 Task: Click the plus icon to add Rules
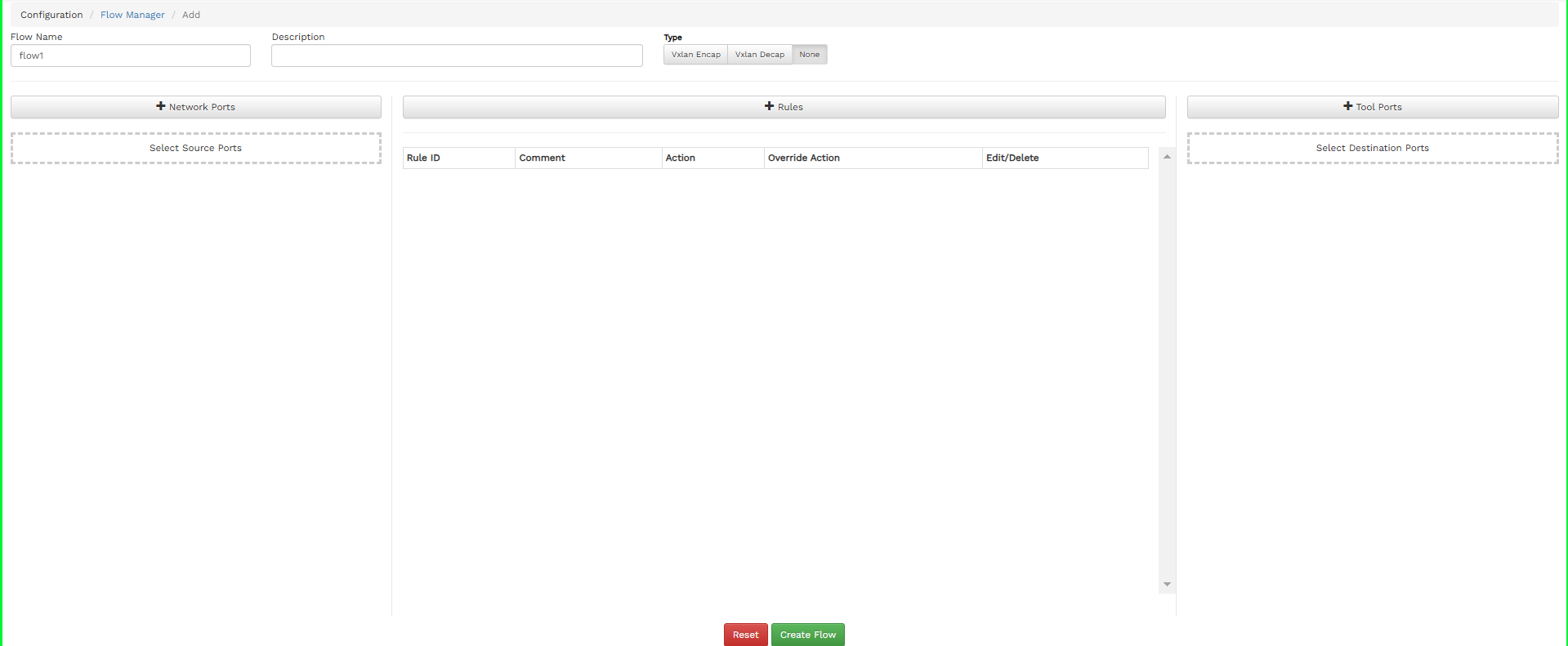click(x=769, y=106)
